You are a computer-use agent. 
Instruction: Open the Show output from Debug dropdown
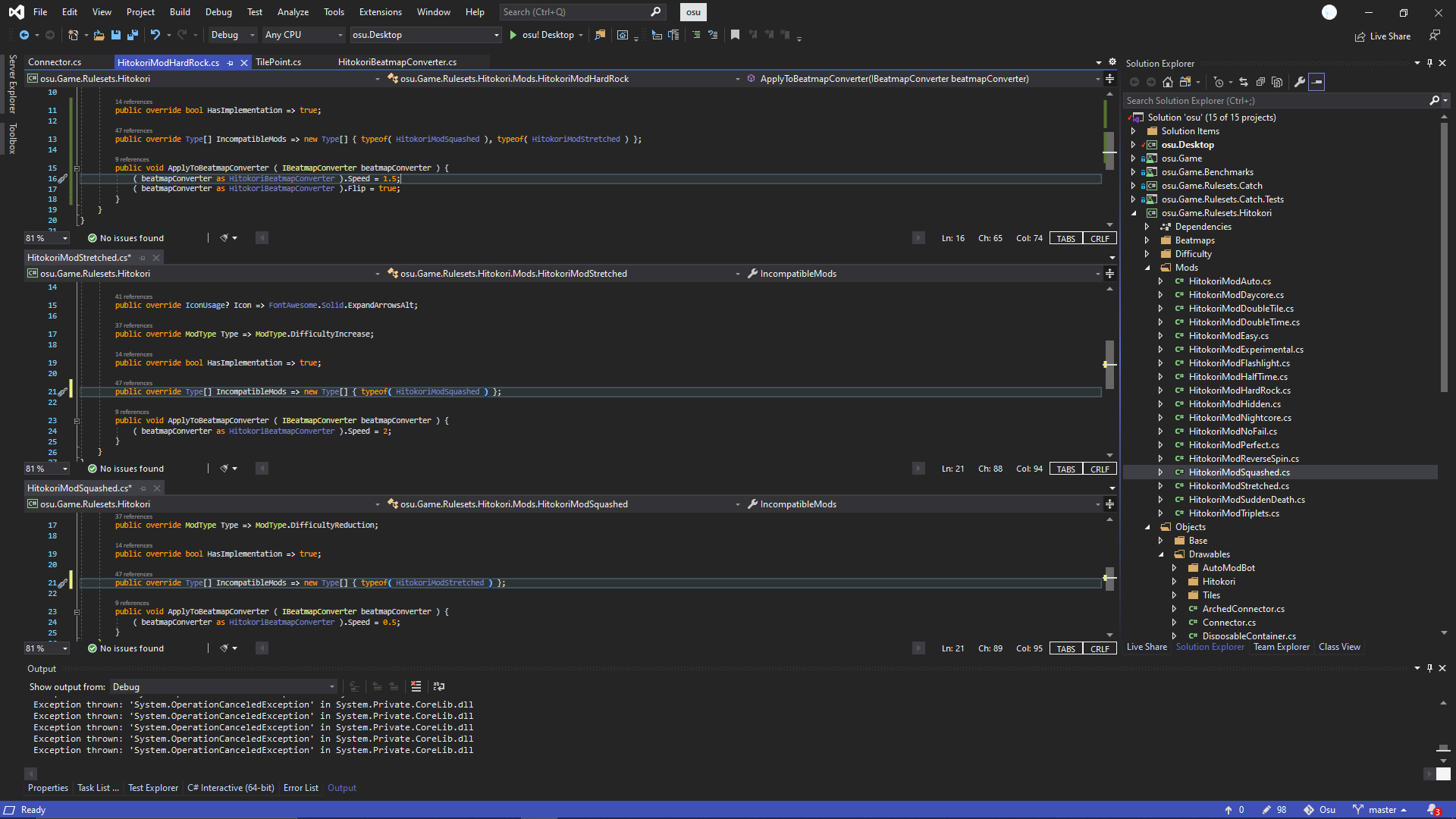[x=224, y=687]
